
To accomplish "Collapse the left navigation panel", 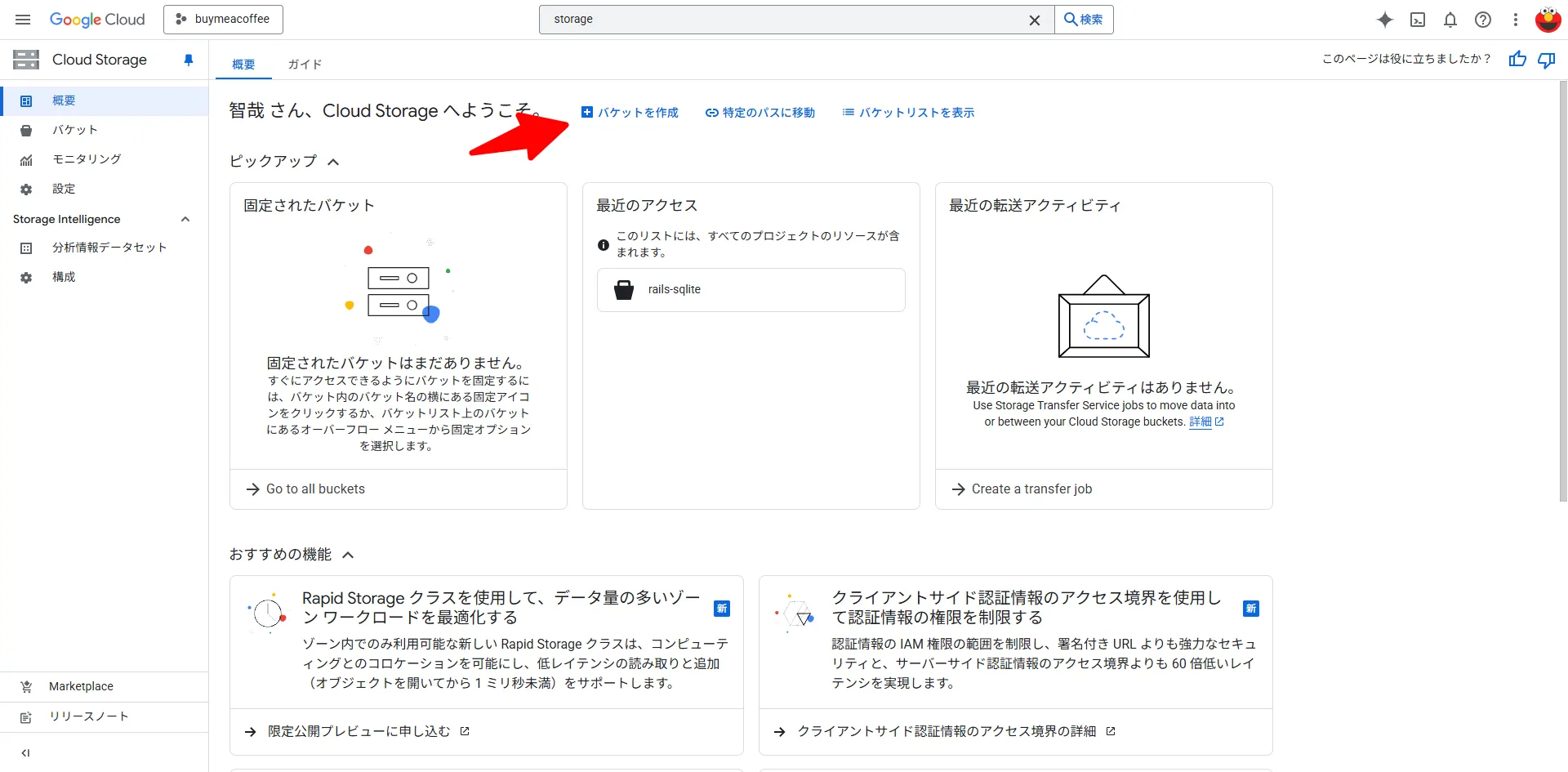I will 25,752.
